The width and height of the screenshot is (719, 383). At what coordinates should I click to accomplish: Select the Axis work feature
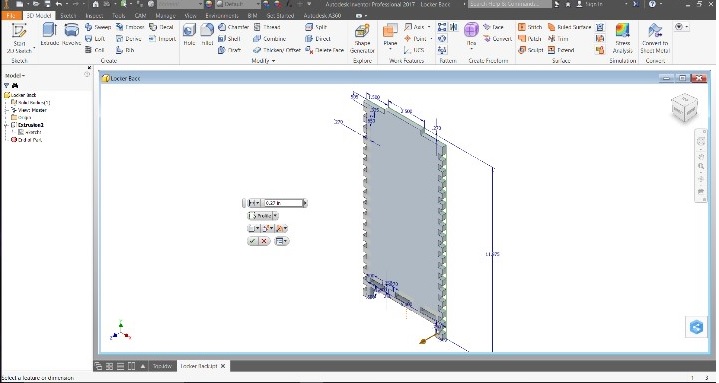[x=415, y=27]
